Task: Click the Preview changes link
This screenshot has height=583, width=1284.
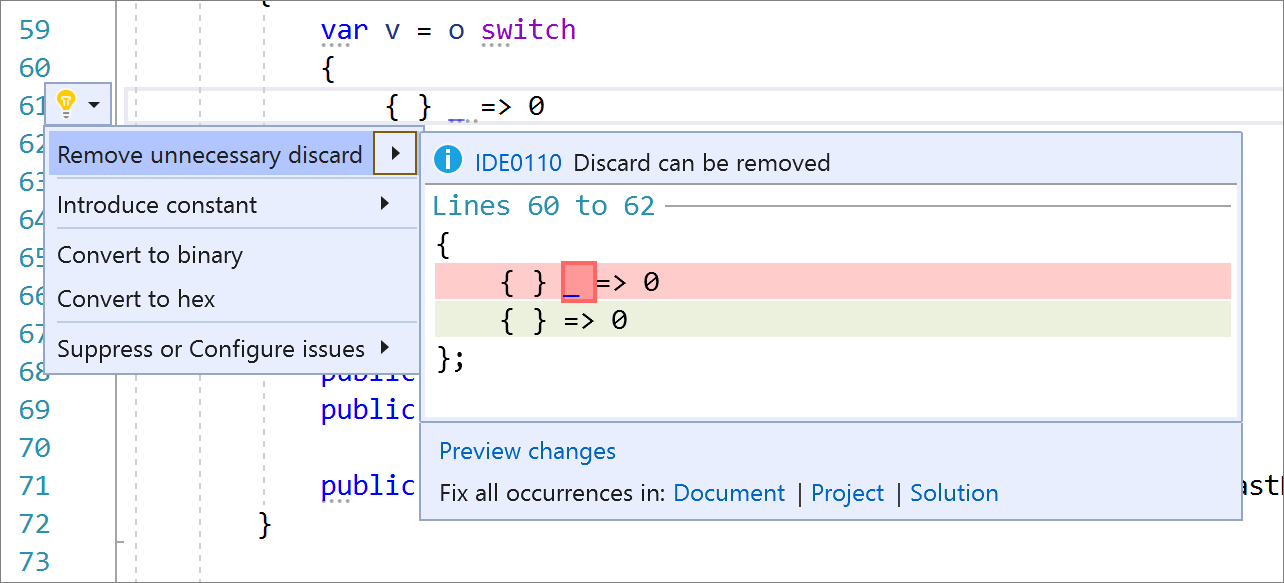Action: pyautogui.click(x=527, y=451)
